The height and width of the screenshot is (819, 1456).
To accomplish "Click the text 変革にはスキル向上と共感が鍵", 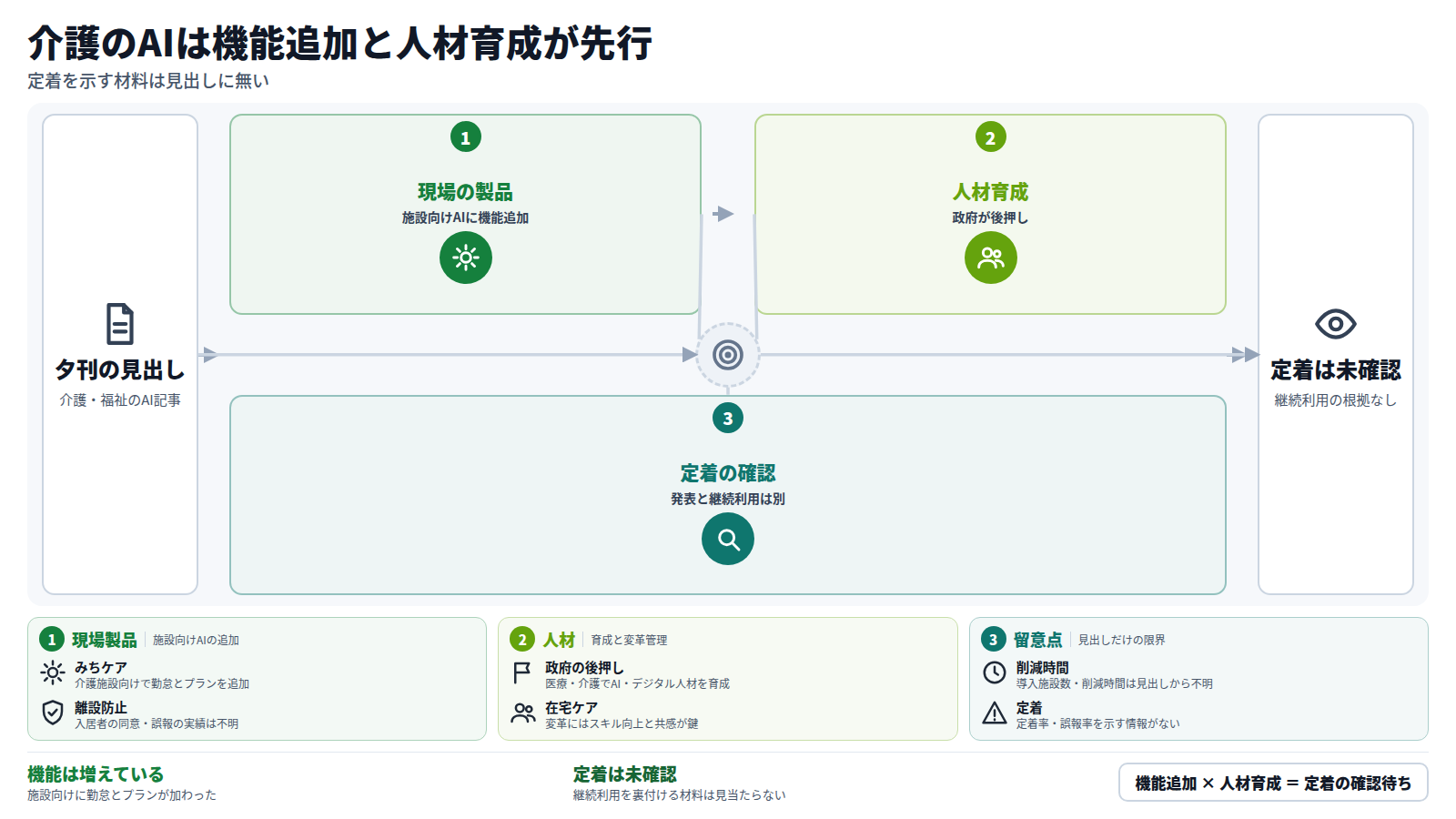I will [x=622, y=724].
